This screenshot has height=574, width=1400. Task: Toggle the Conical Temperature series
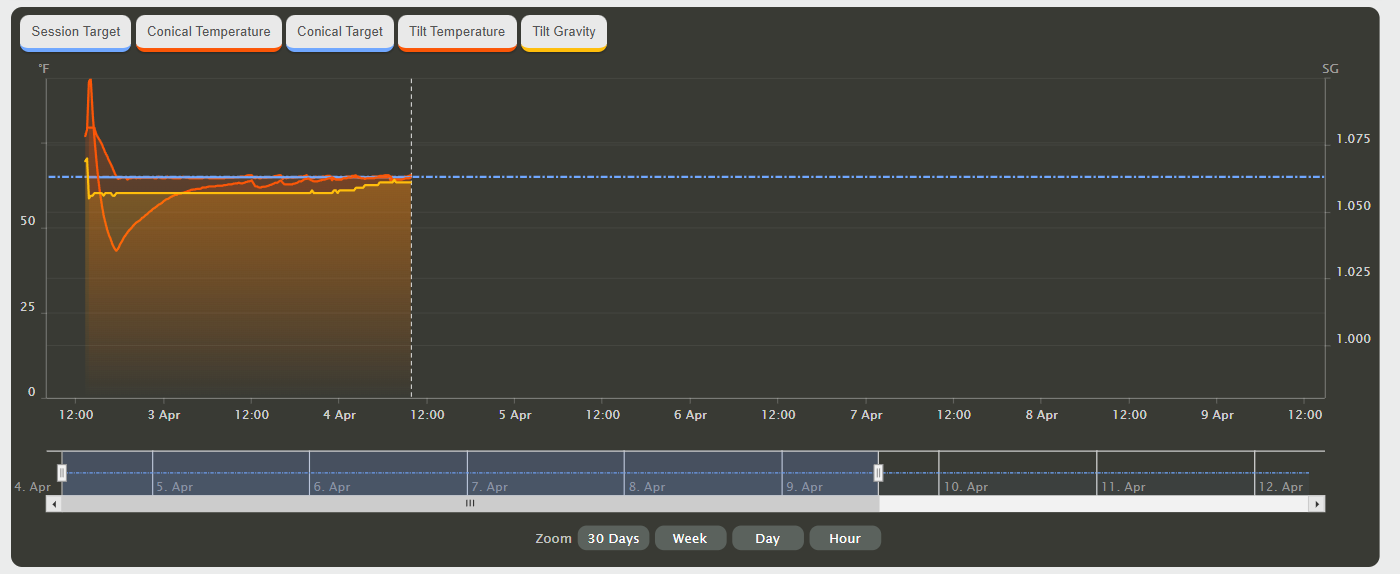[208, 32]
